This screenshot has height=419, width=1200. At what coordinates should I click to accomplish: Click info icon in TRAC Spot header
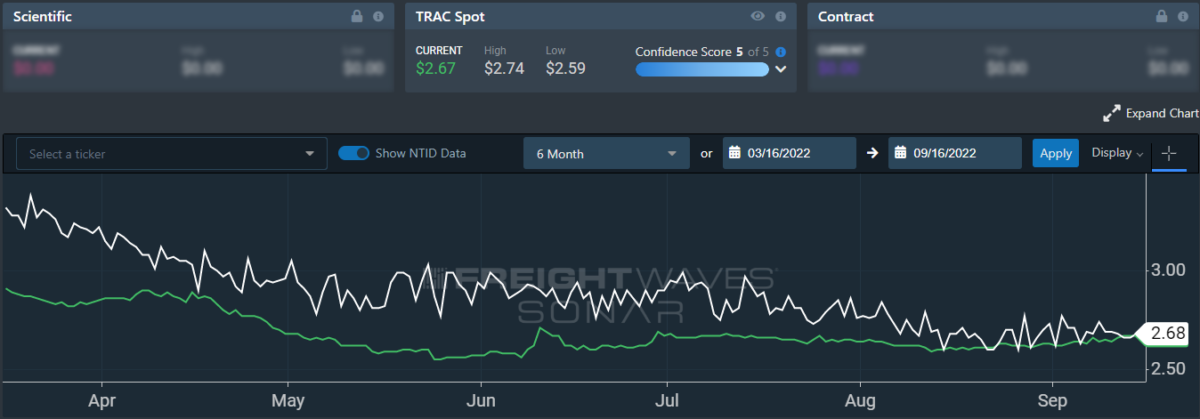(x=779, y=17)
